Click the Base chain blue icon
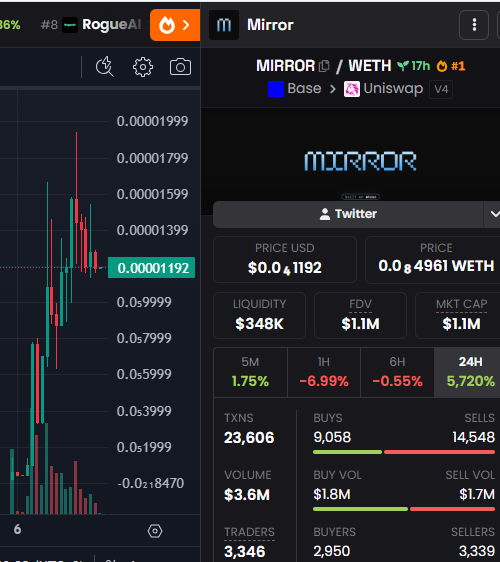 (276, 89)
